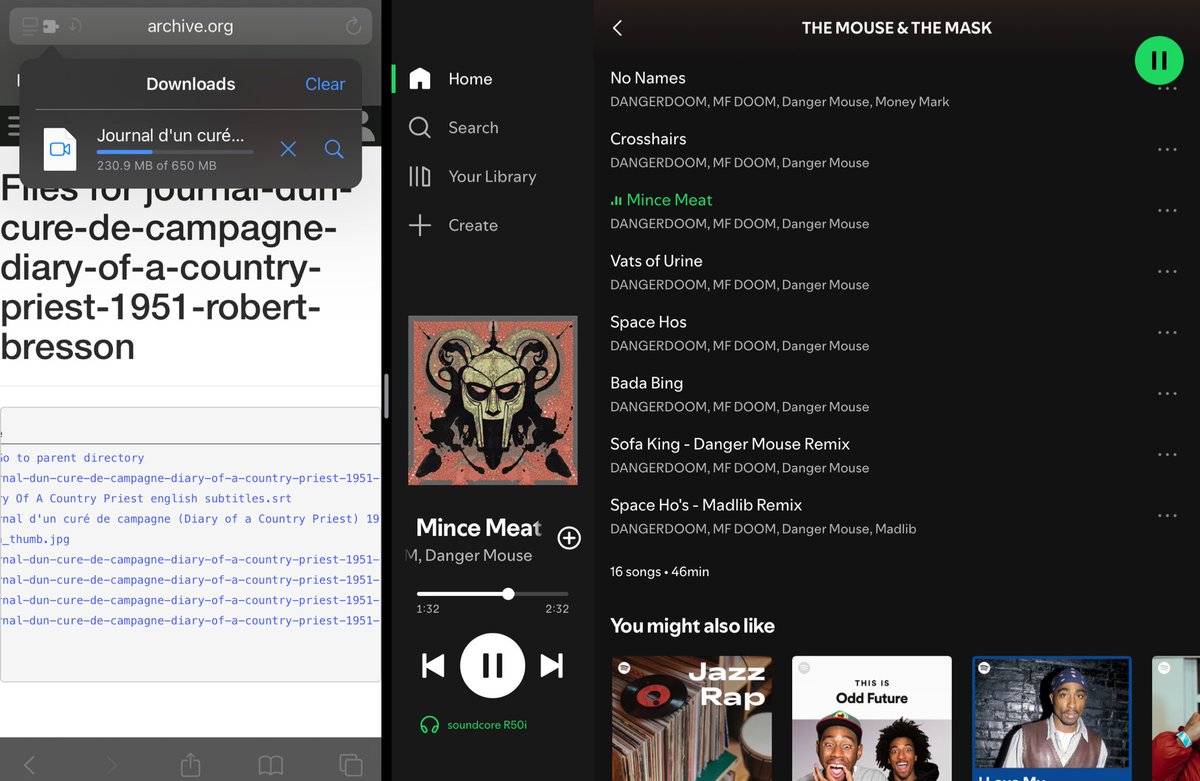This screenshot has width=1200, height=781.
Task: Open more options for Vats of Urine
Action: pyautogui.click(x=1166, y=272)
